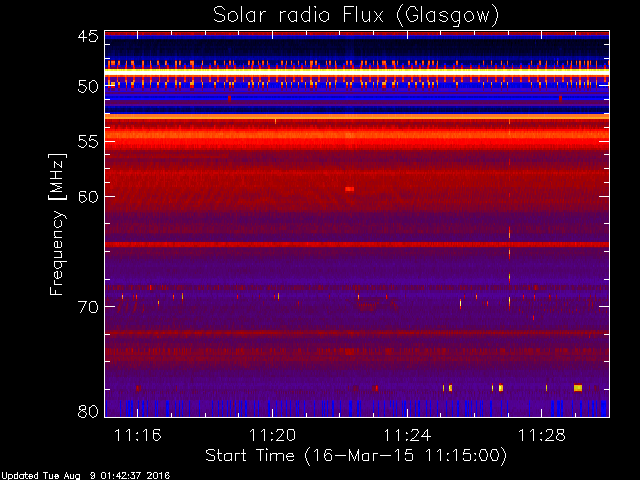The height and width of the screenshot is (480, 640).
Task: Click the bright yellow-white band near 49 MHz
Action: point(357,72)
